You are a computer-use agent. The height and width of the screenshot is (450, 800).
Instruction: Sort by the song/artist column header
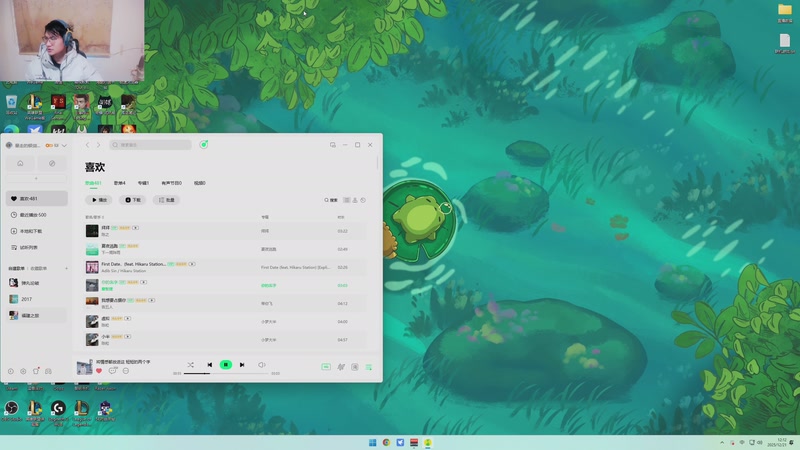[94, 217]
